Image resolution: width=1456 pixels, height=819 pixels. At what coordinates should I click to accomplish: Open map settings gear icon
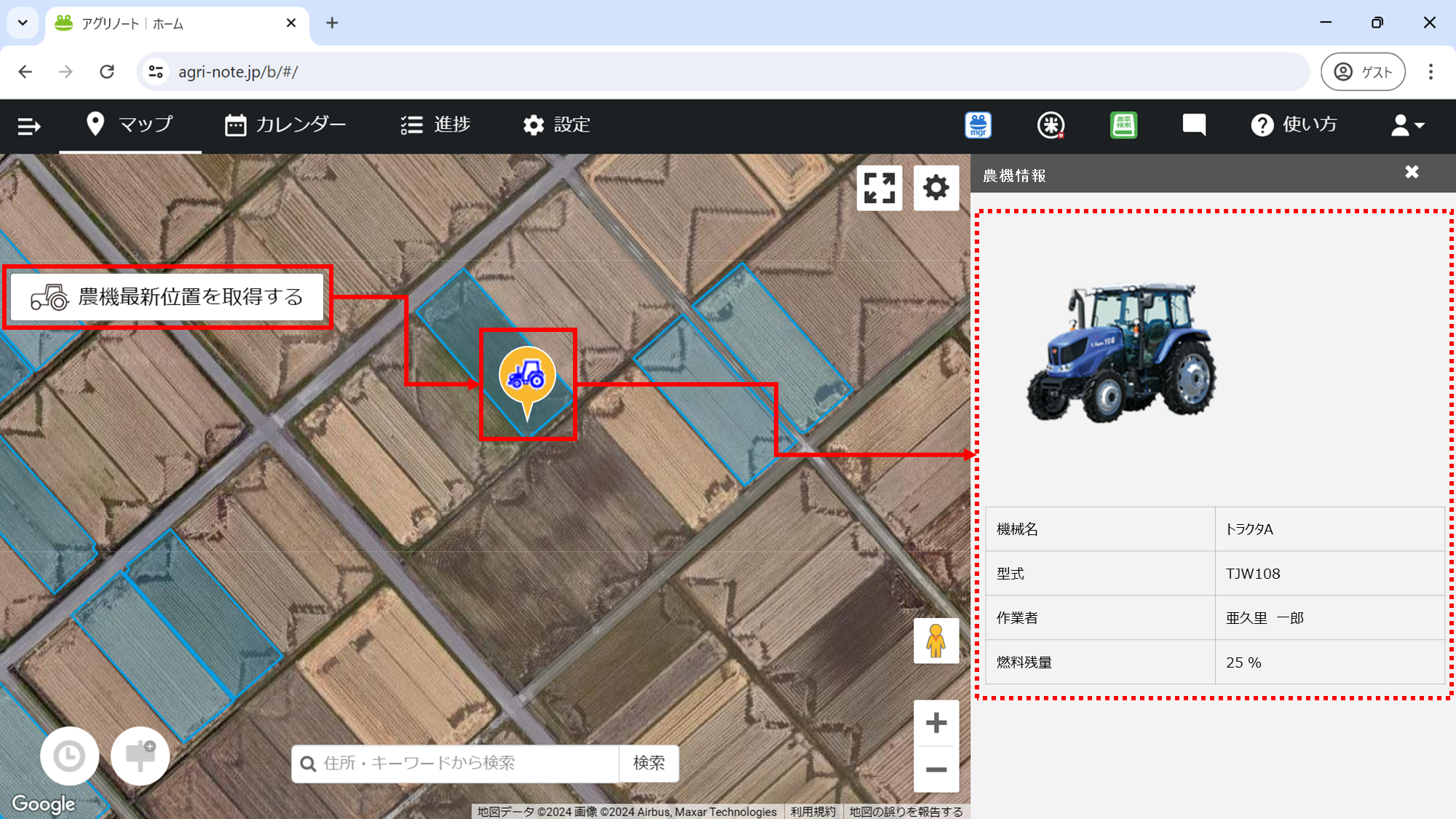[x=936, y=188]
